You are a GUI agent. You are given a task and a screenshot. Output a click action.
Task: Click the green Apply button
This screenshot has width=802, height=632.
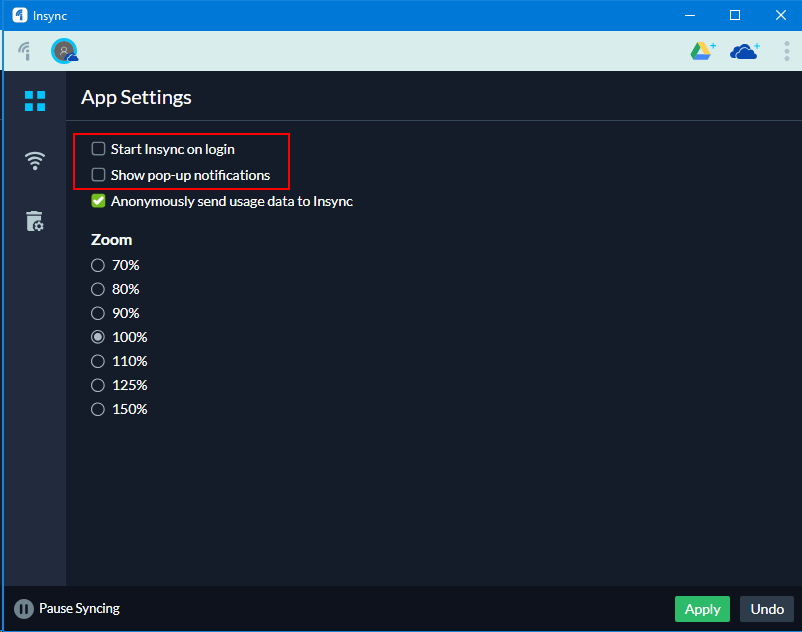(702, 609)
